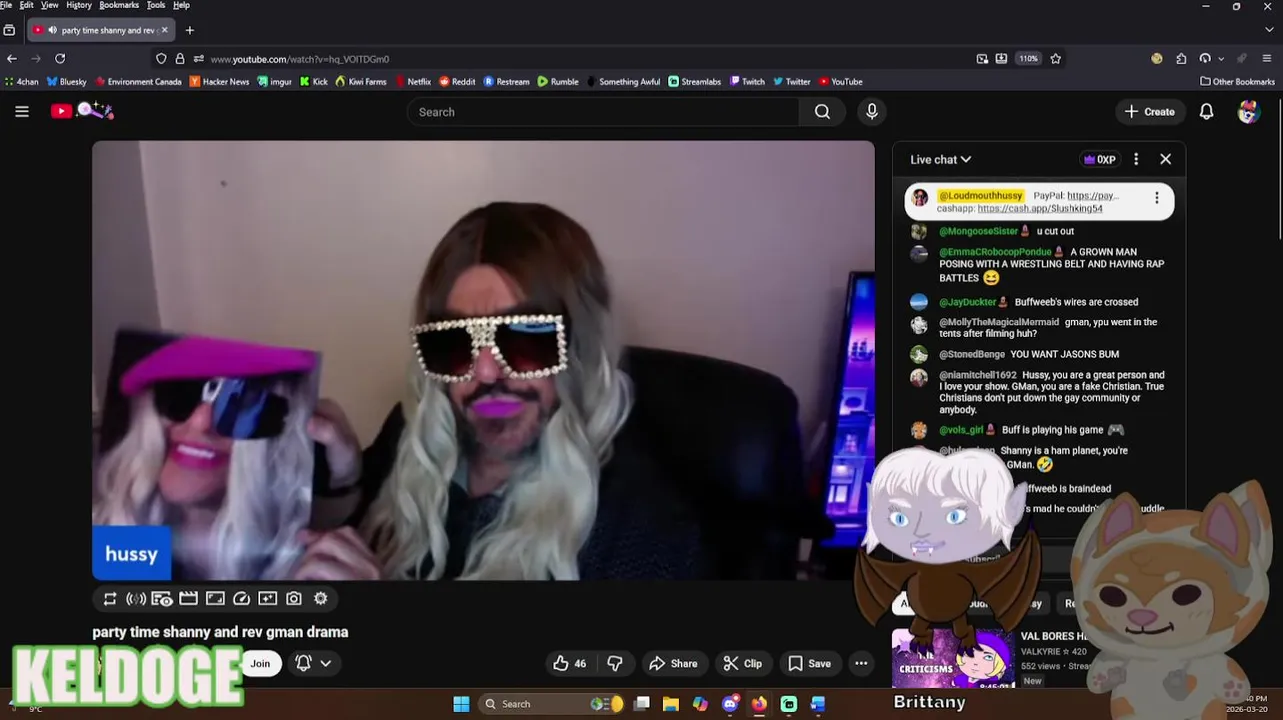Bookmark this page with the star icon

point(1055,59)
